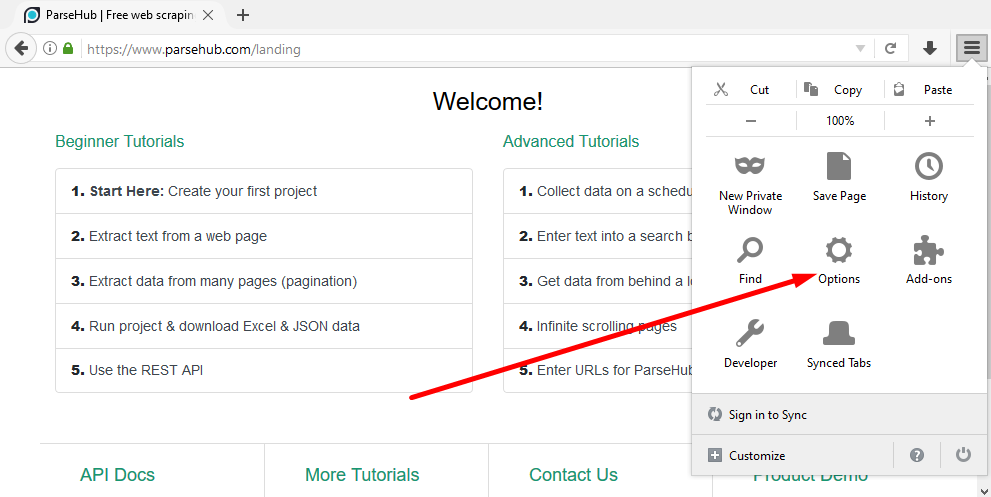Open Get data from behind a login tutorial
Viewport: 991px width, 497px height.
coord(598,281)
